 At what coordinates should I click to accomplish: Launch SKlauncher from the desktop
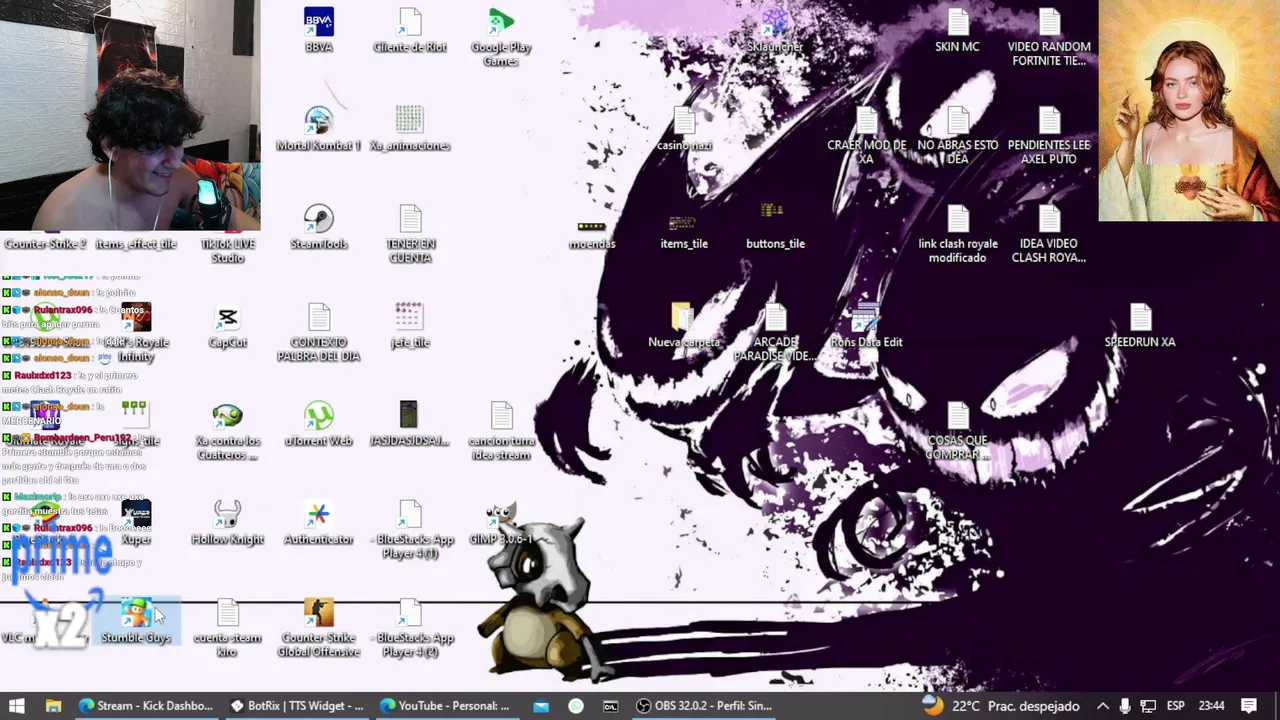tap(775, 30)
